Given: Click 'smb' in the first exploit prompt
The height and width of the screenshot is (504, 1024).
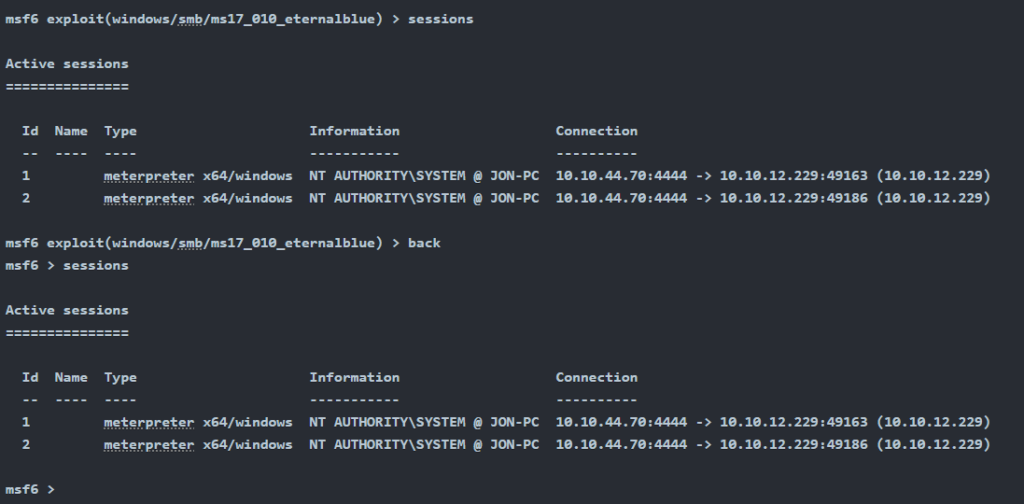Looking at the screenshot, I should (x=190, y=19).
